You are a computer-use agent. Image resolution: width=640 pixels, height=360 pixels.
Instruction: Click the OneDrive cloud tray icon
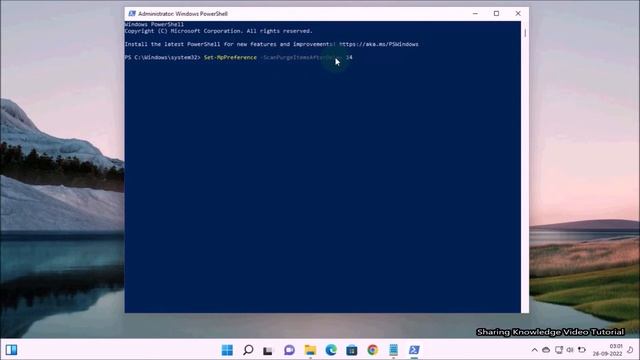point(546,350)
